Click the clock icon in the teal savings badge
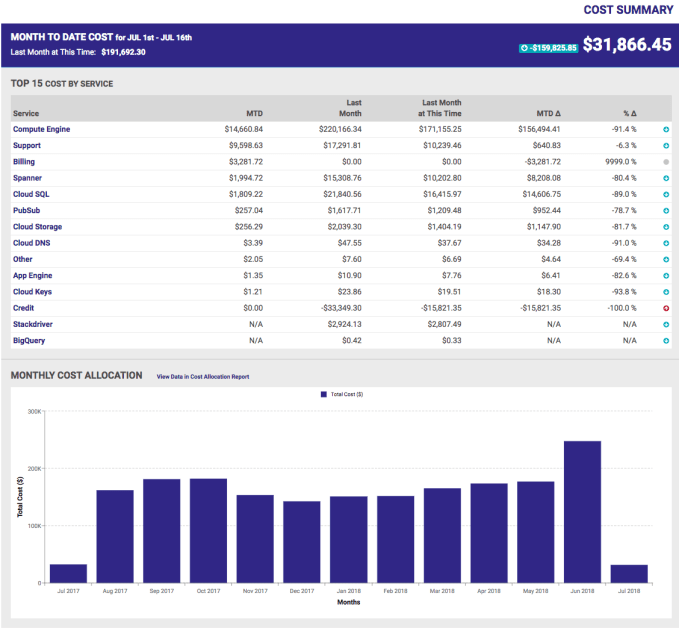The image size is (679, 637). [x=525, y=47]
